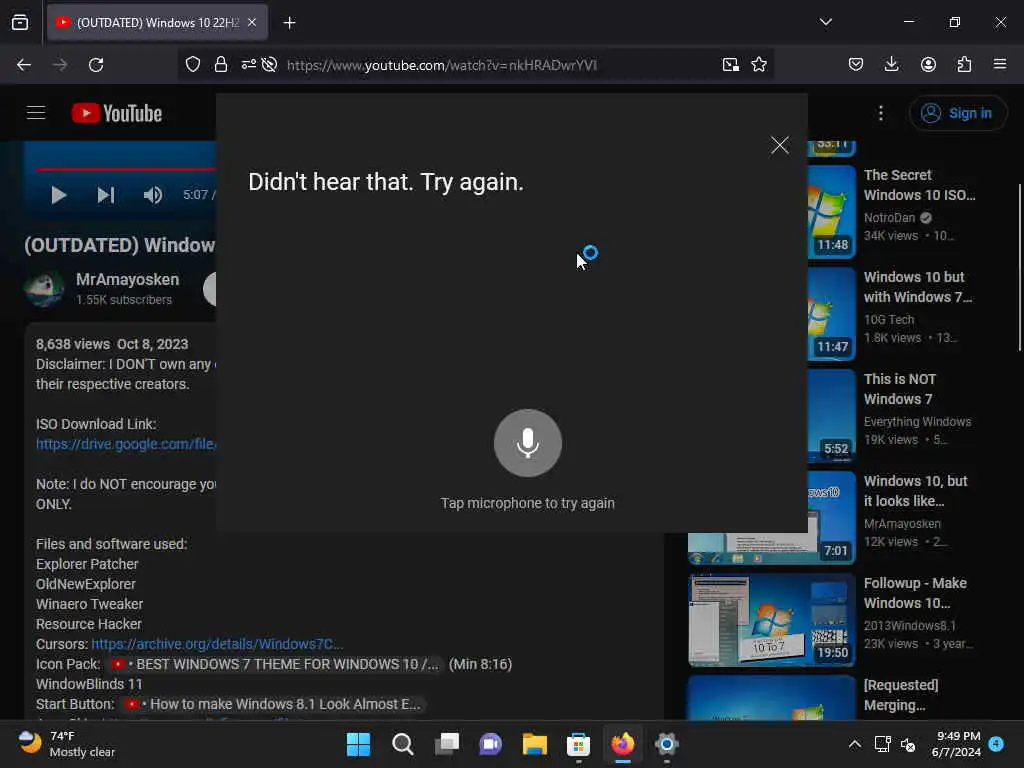Viewport: 1024px width, 768px height.
Task: Open Microsoft Store from taskbar
Action: 579,744
